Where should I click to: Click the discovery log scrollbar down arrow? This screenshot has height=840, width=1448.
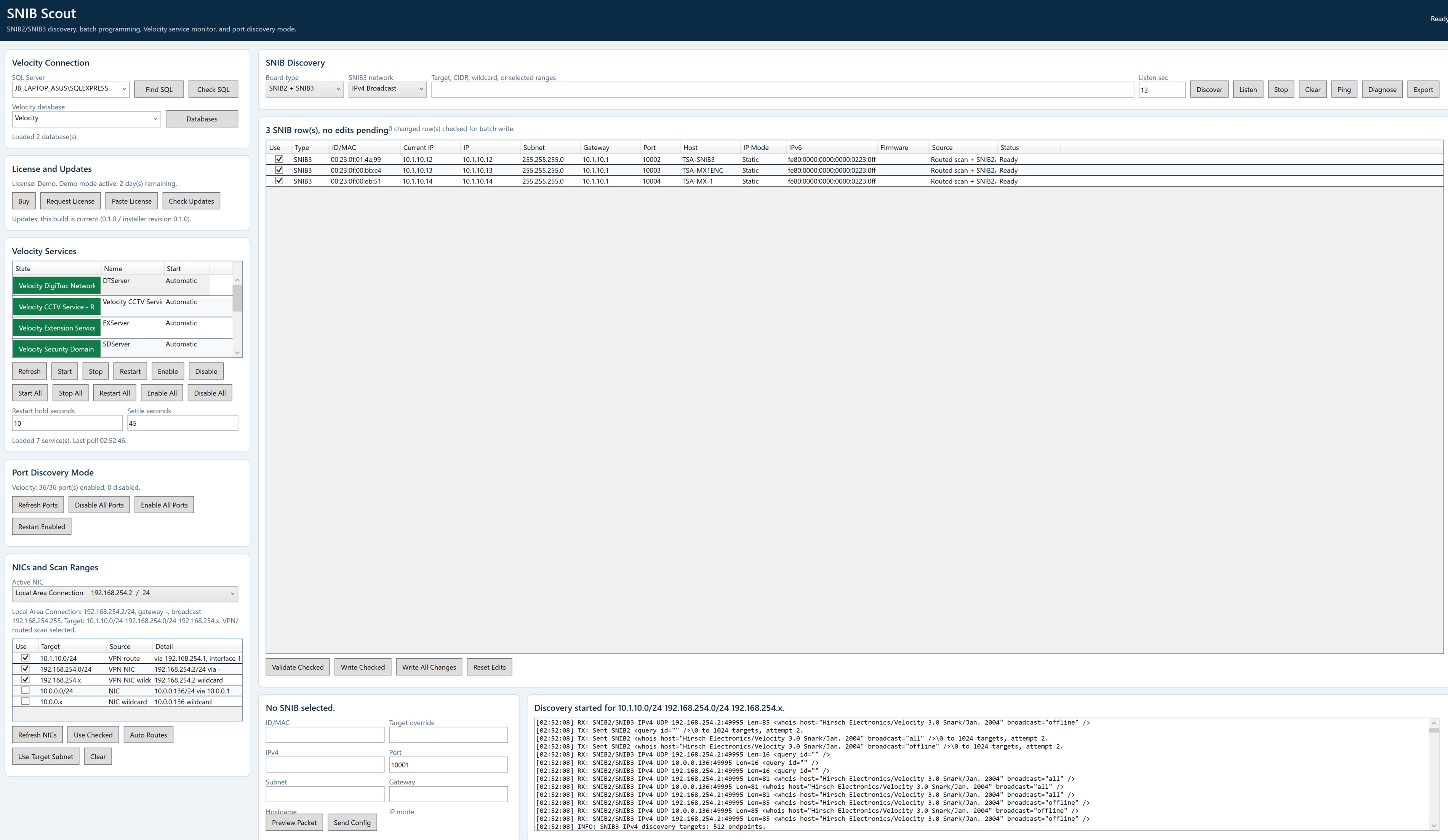click(x=1434, y=825)
